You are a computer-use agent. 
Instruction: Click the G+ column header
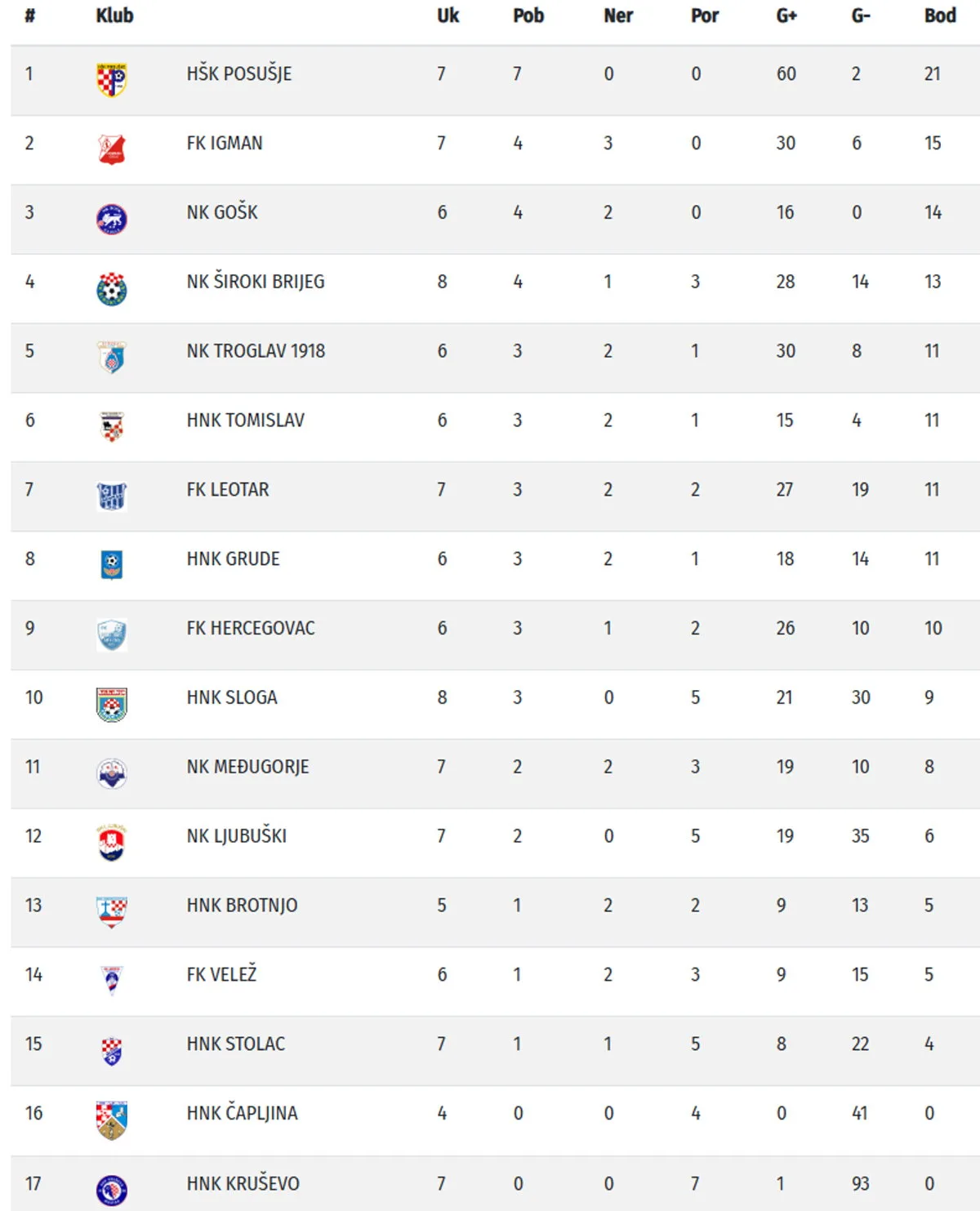click(786, 16)
